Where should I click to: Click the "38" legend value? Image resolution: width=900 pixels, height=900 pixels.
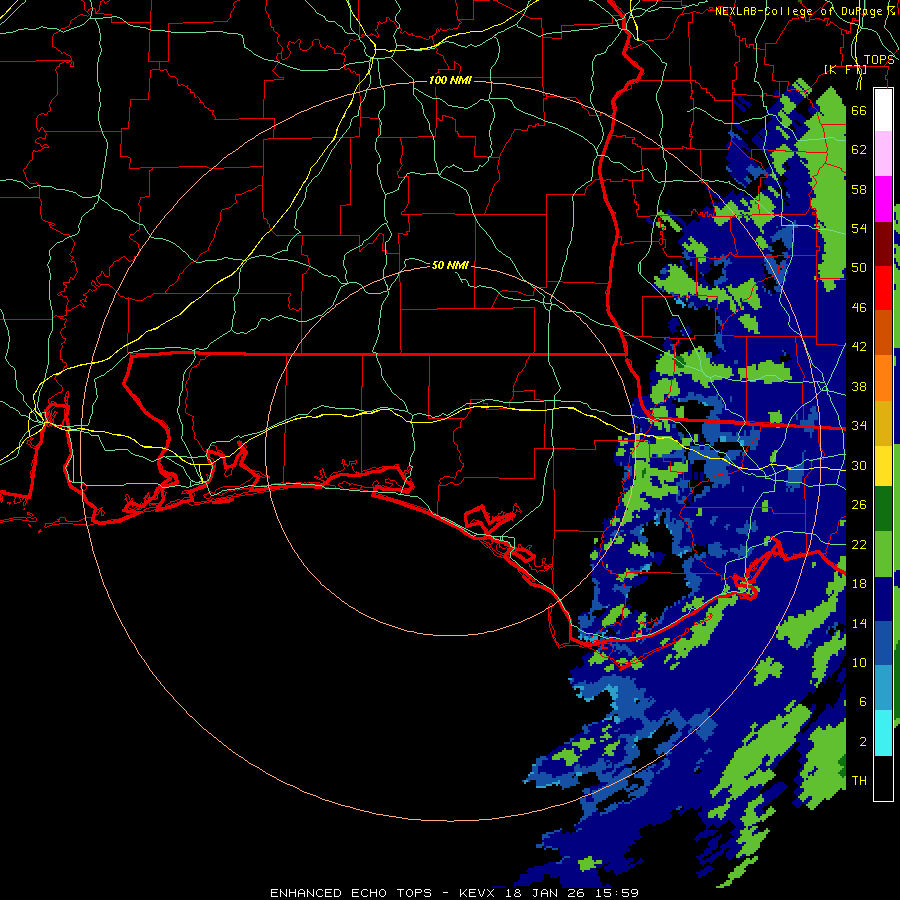(859, 387)
